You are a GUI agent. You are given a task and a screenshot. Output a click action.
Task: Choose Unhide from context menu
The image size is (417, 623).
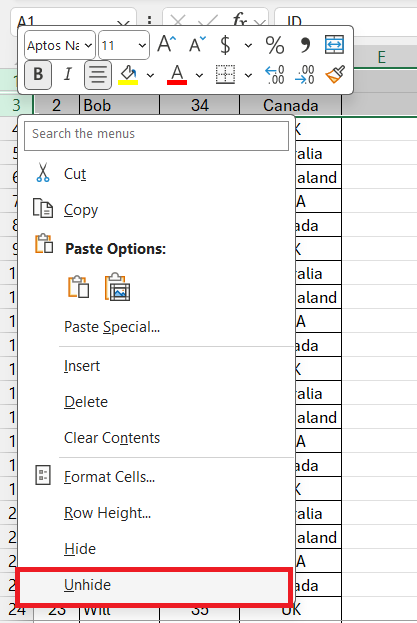click(156, 585)
